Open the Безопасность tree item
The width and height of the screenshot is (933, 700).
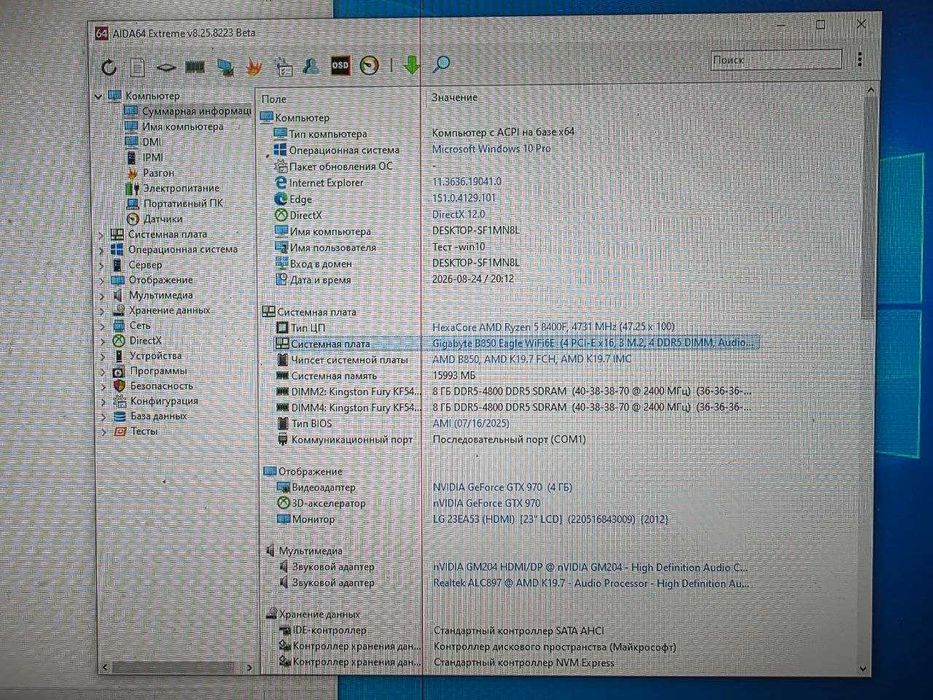[162, 386]
